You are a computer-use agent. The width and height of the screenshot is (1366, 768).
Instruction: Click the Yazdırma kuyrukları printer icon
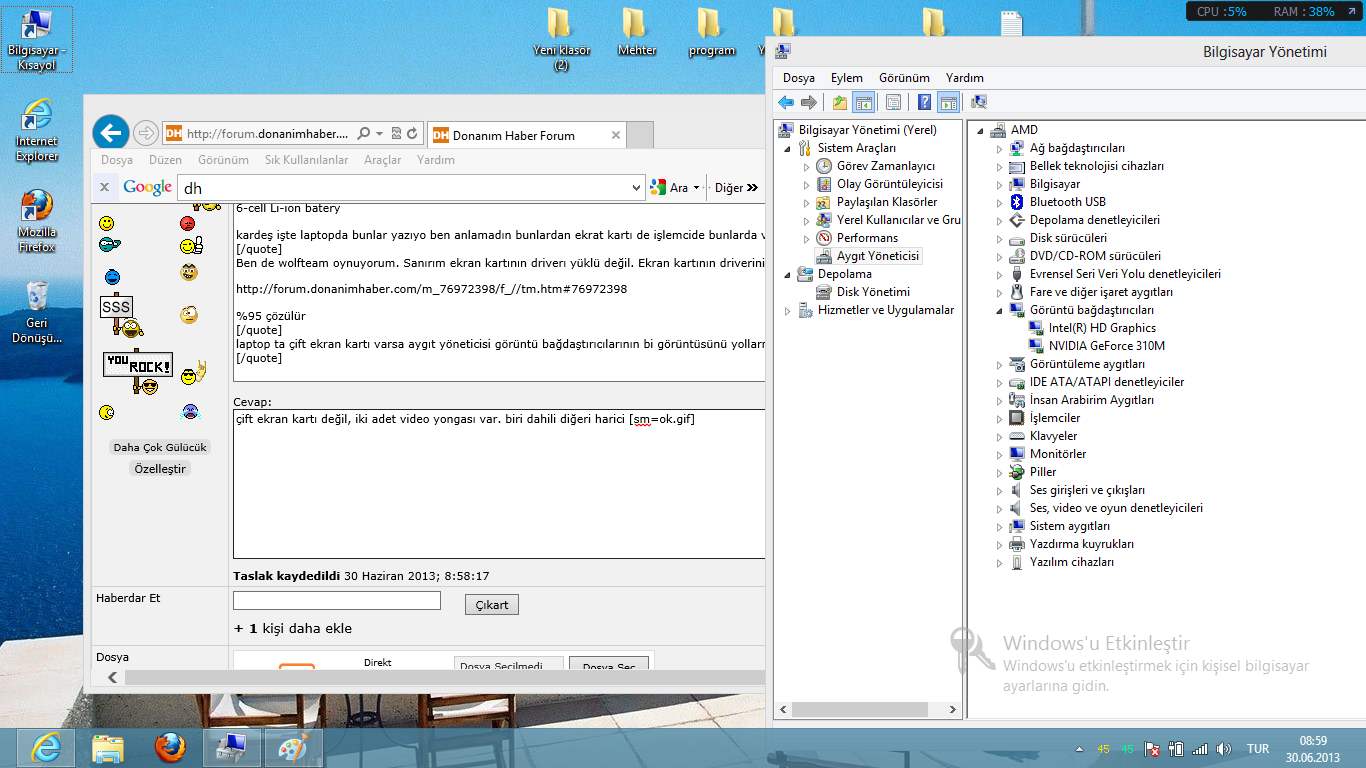(x=1017, y=544)
